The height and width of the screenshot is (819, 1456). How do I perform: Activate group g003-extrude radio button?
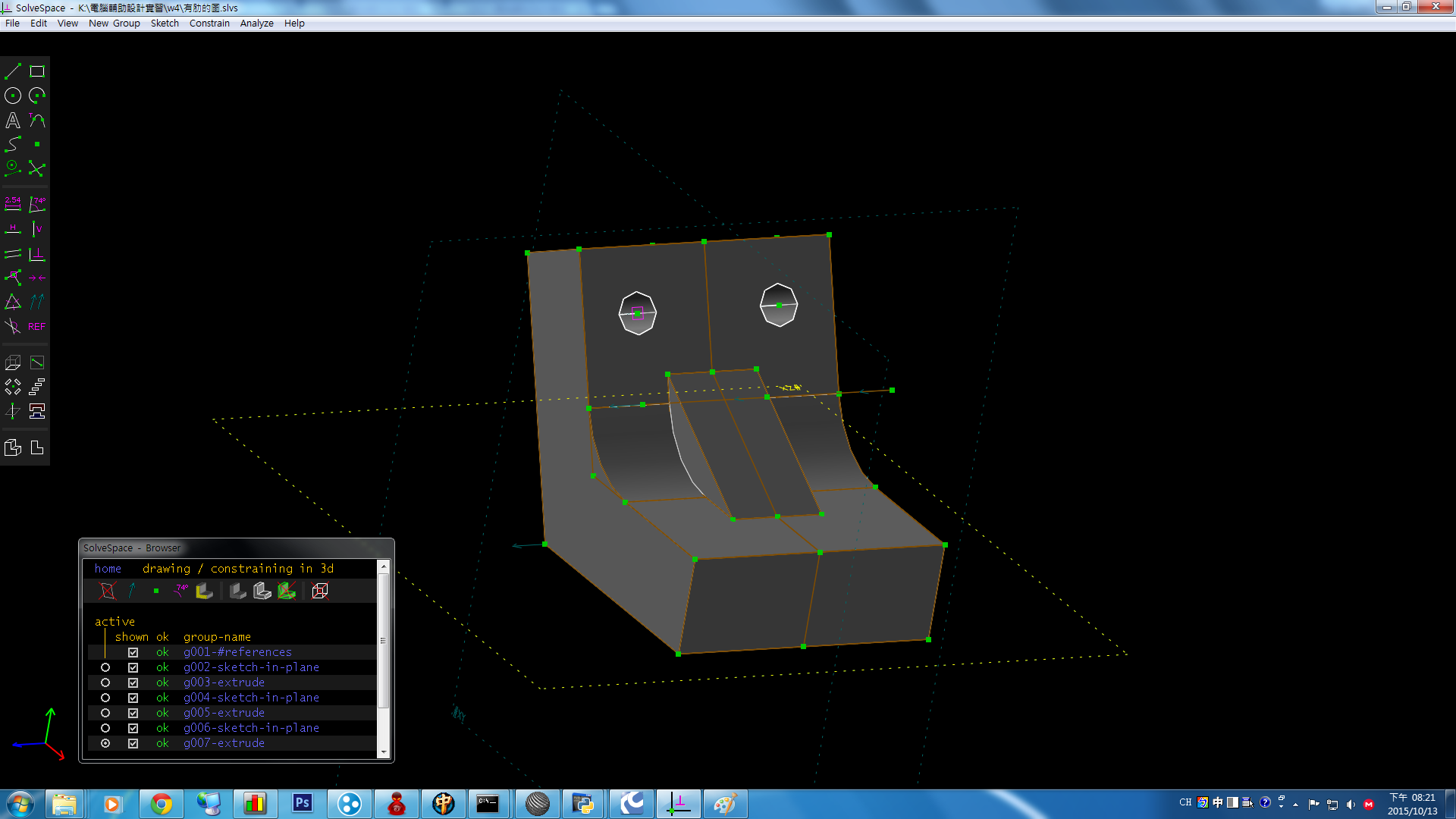click(105, 682)
